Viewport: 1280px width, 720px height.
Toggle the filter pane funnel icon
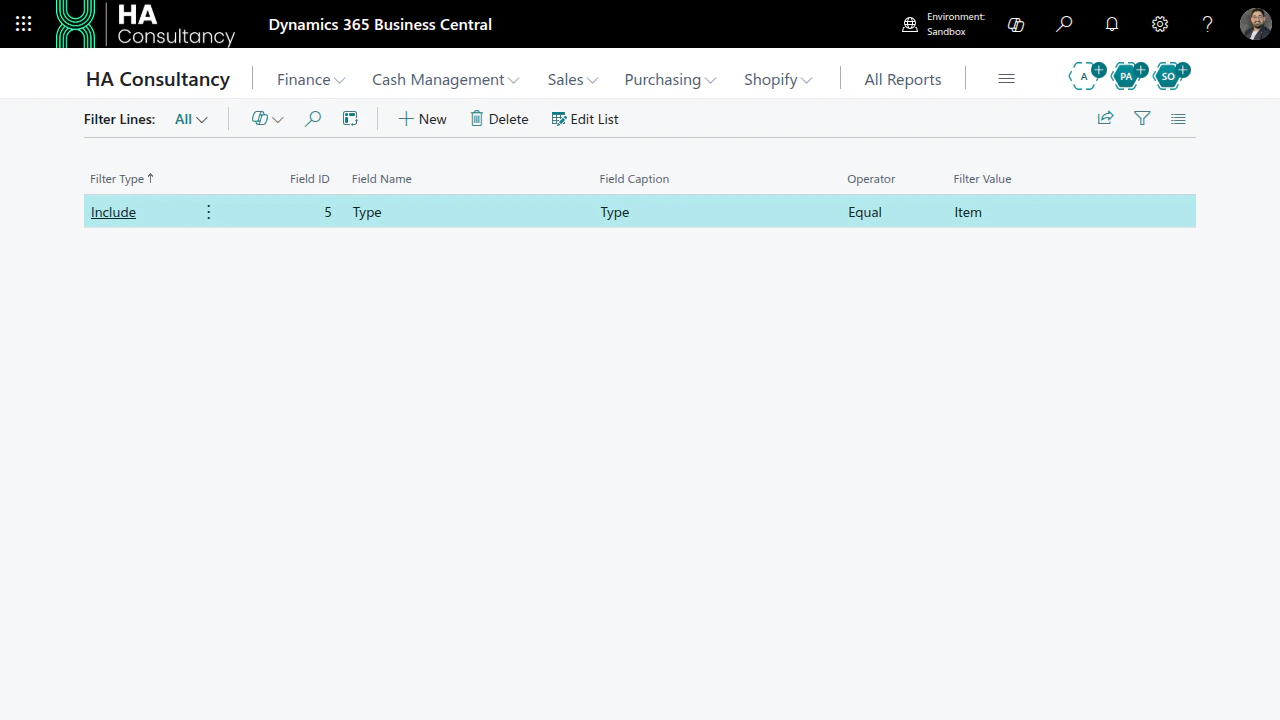pos(1142,119)
